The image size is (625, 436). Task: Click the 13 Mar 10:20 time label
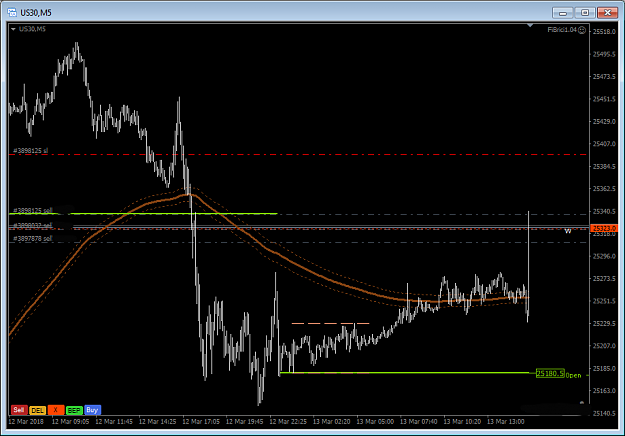pyautogui.click(x=462, y=421)
